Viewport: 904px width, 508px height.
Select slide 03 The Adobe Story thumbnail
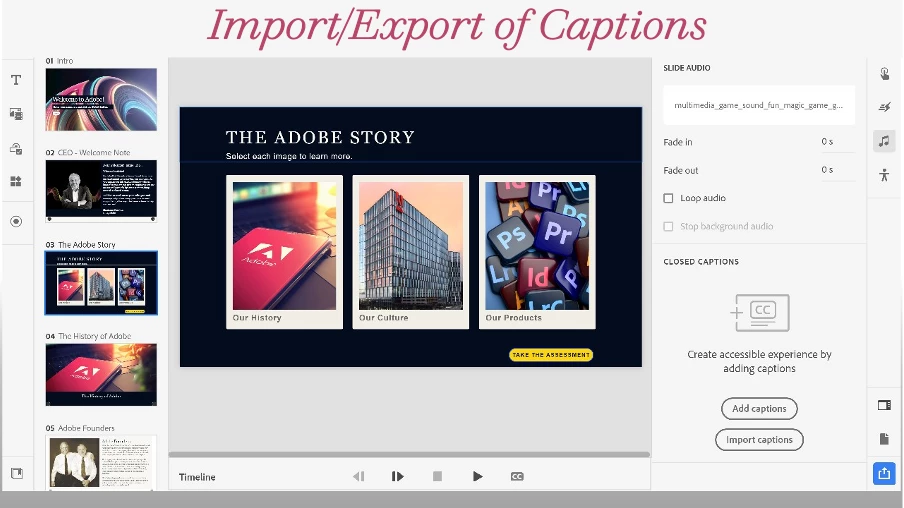click(x=101, y=283)
